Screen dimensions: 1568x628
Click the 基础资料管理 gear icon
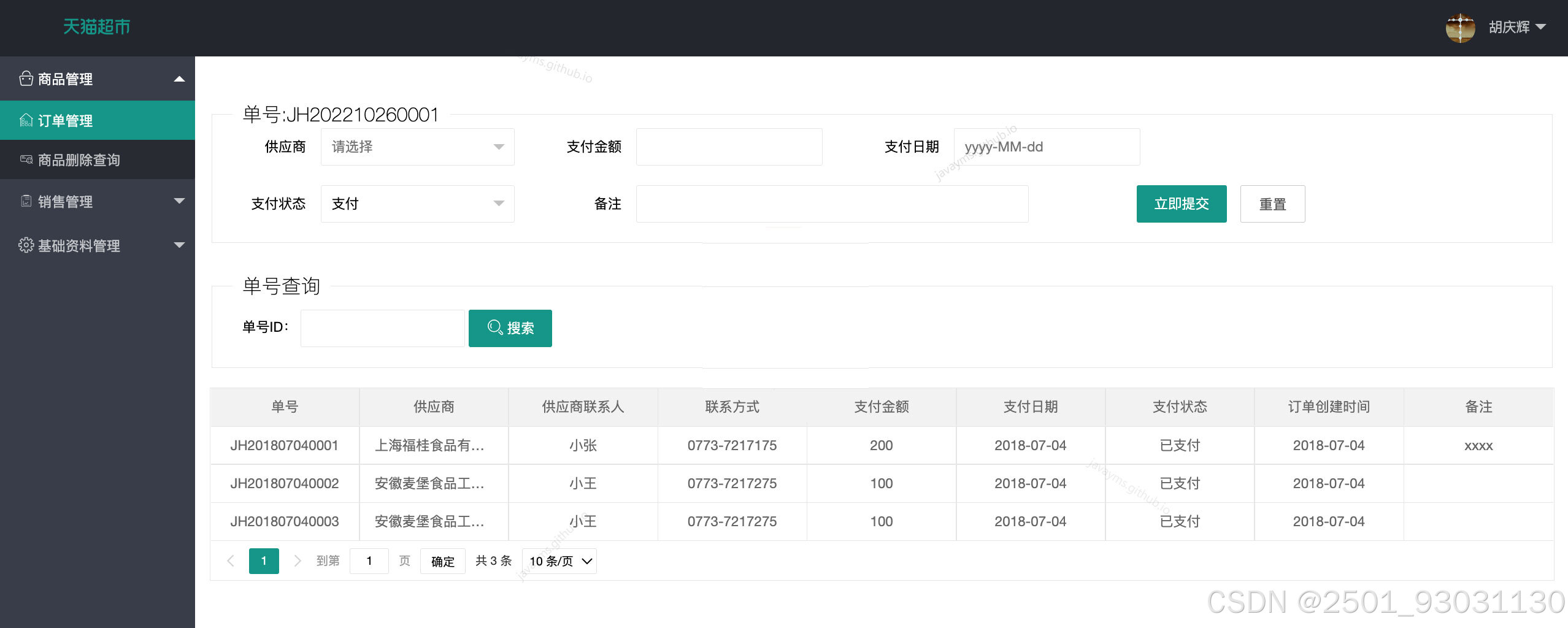26,245
